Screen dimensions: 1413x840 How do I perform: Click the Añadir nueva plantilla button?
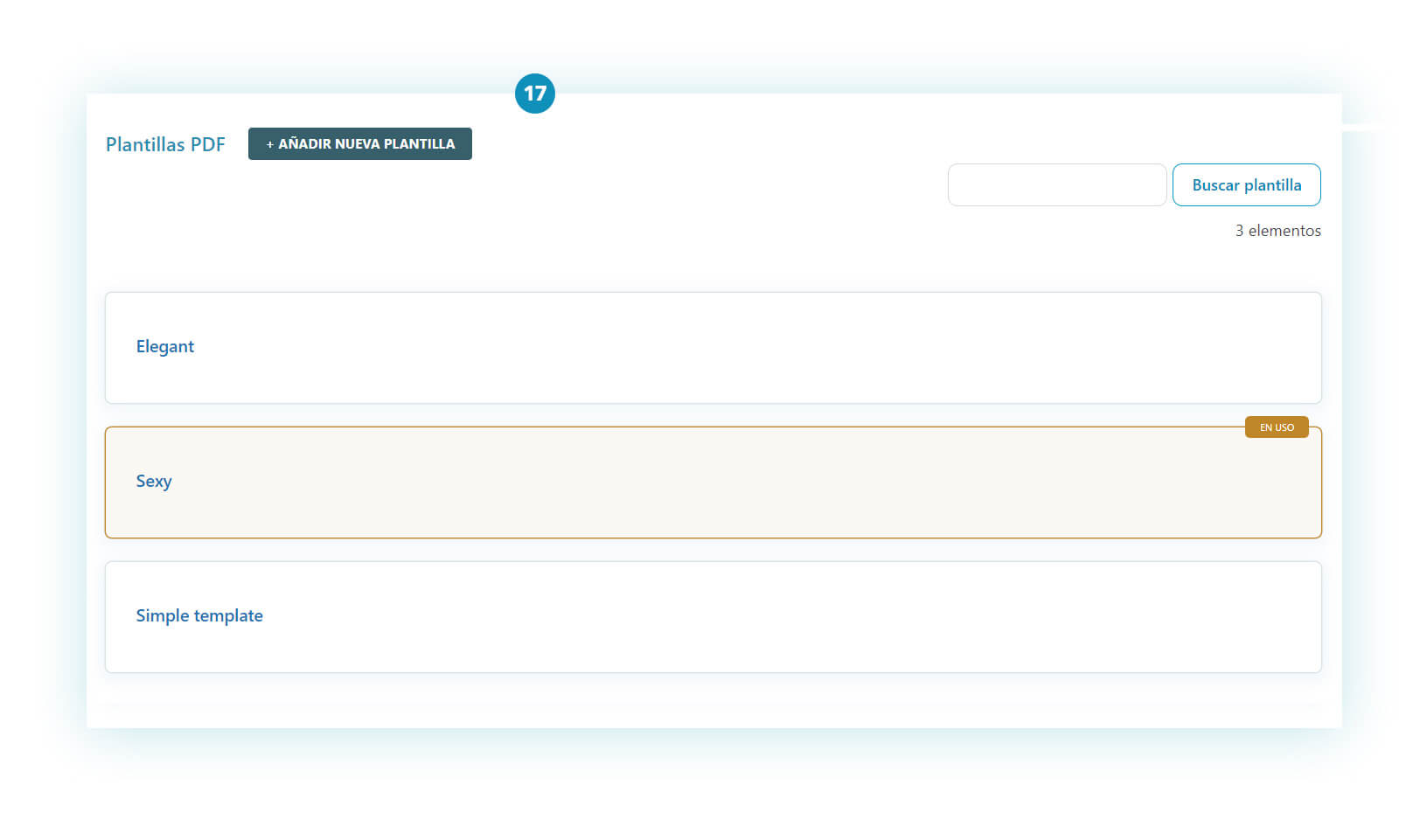(x=359, y=144)
